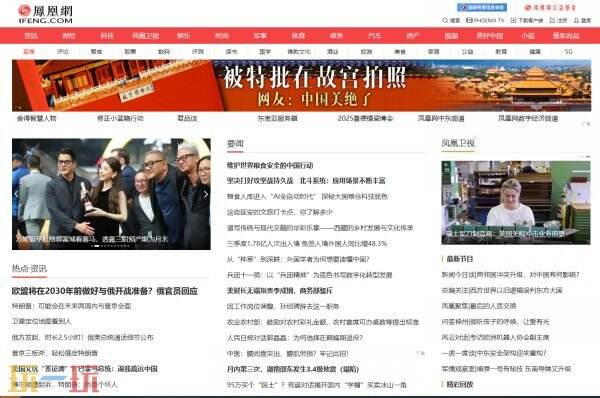
Task: Select the 健康 sub-navigation item
Action: [x=535, y=51]
